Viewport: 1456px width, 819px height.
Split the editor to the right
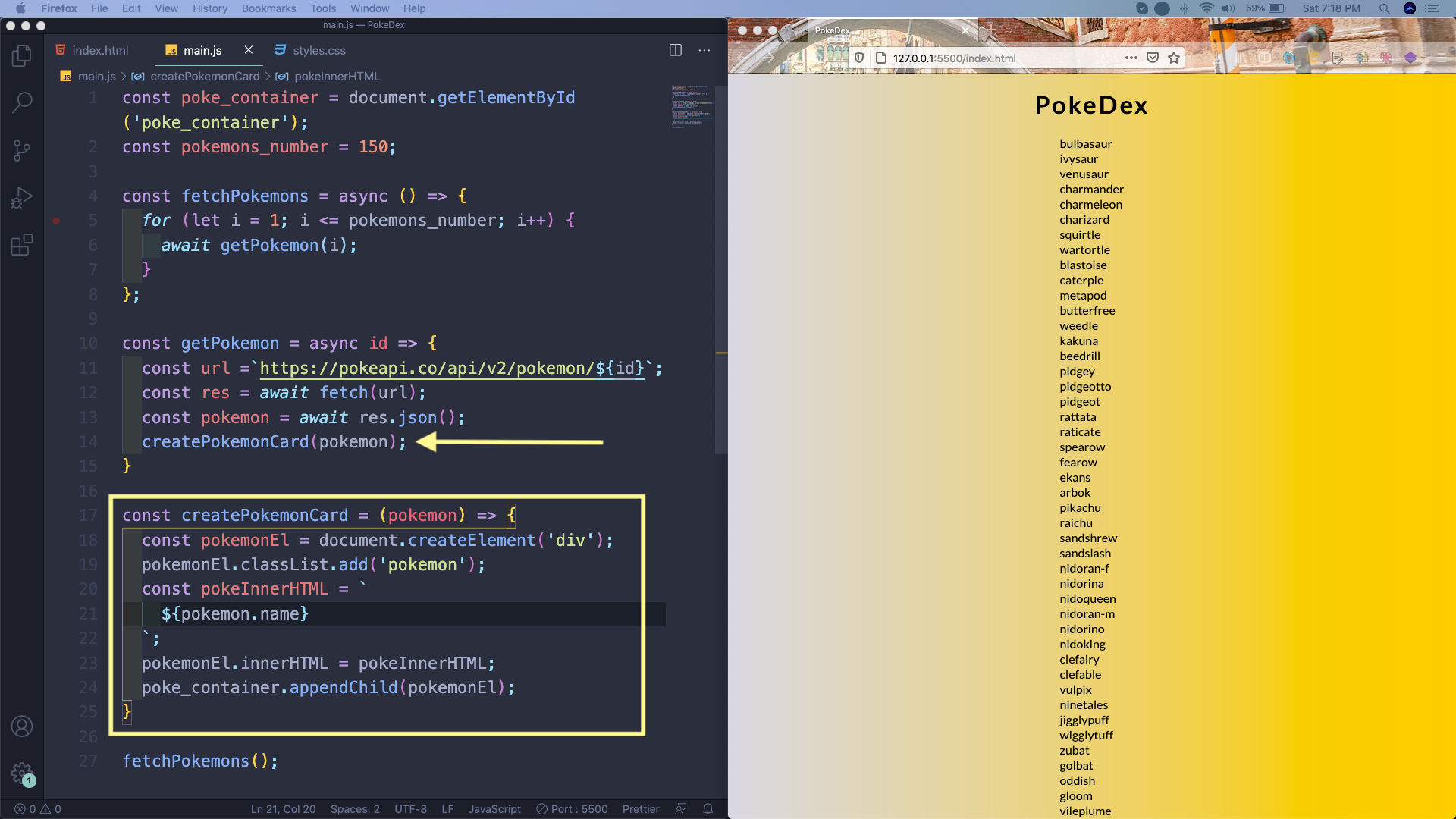click(x=676, y=50)
